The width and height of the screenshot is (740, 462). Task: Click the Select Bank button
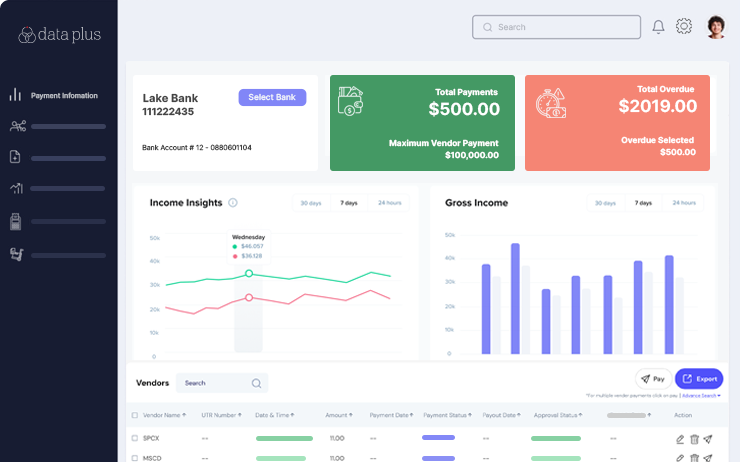click(272, 97)
